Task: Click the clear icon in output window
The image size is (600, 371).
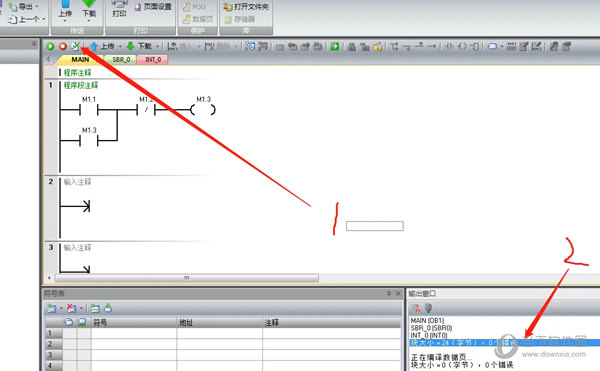Action: 416,308
